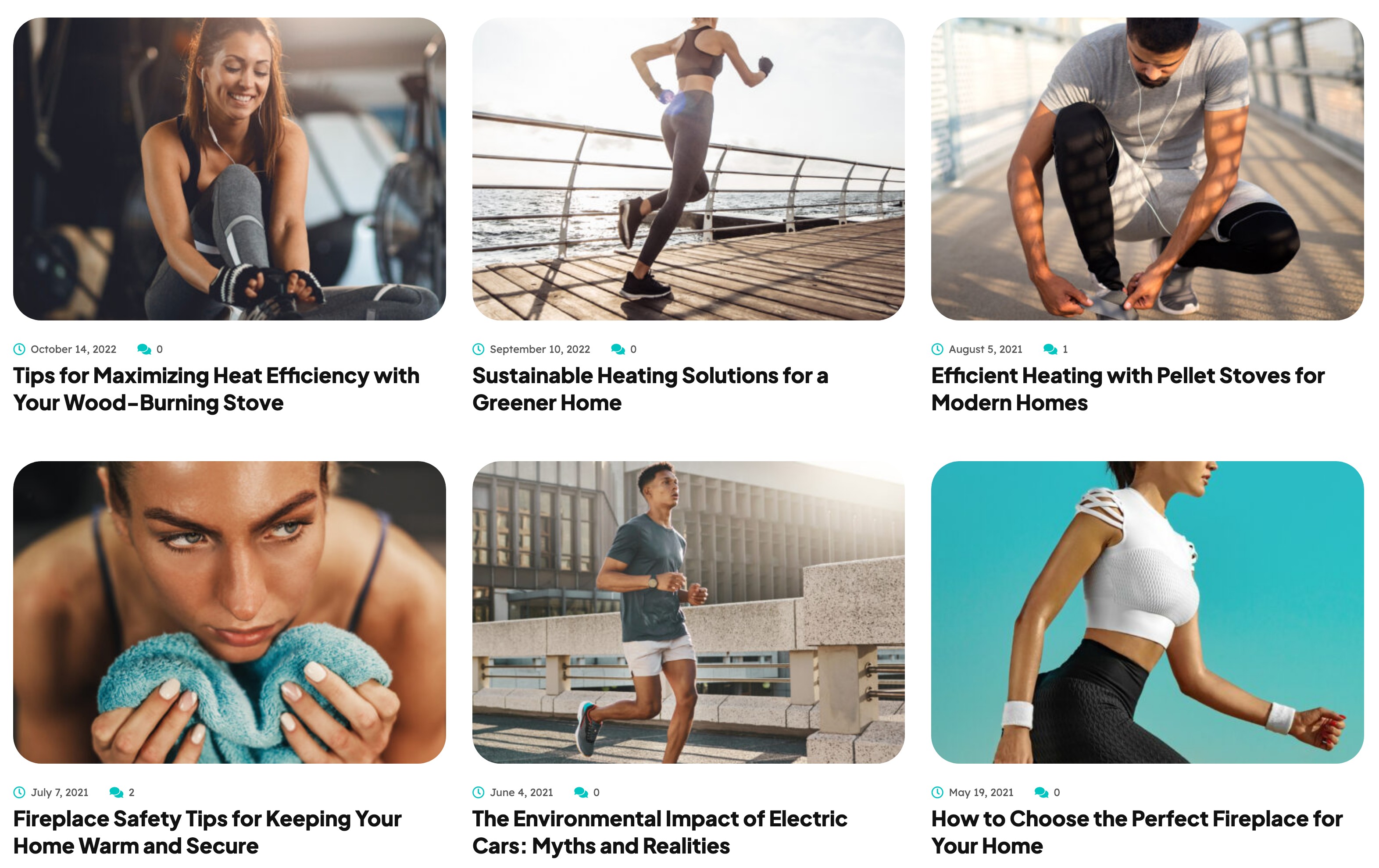The width and height of the screenshot is (1379, 868).
Task: Click the September 10, 2022 date link
Action: [539, 349]
